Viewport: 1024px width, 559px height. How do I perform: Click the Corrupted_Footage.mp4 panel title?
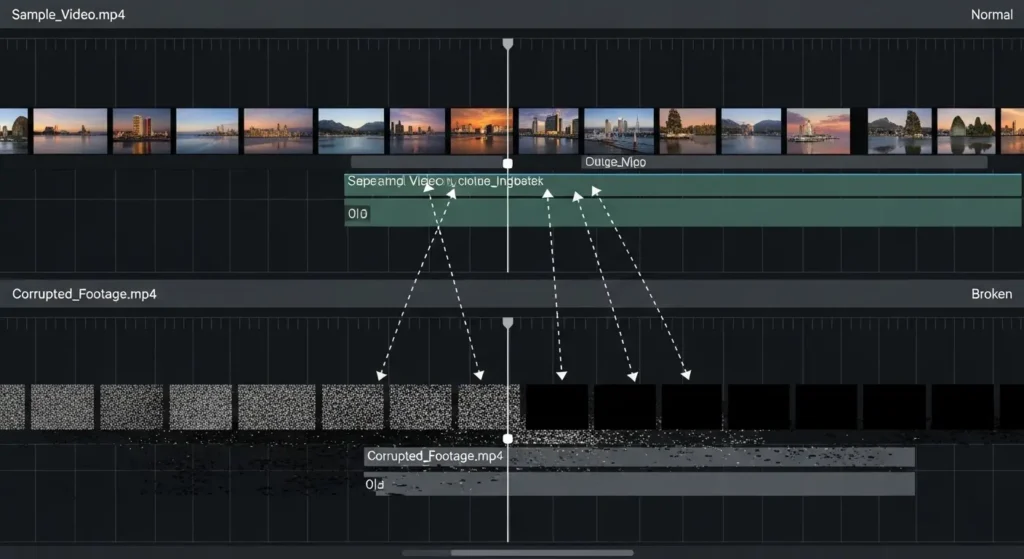tap(84, 294)
